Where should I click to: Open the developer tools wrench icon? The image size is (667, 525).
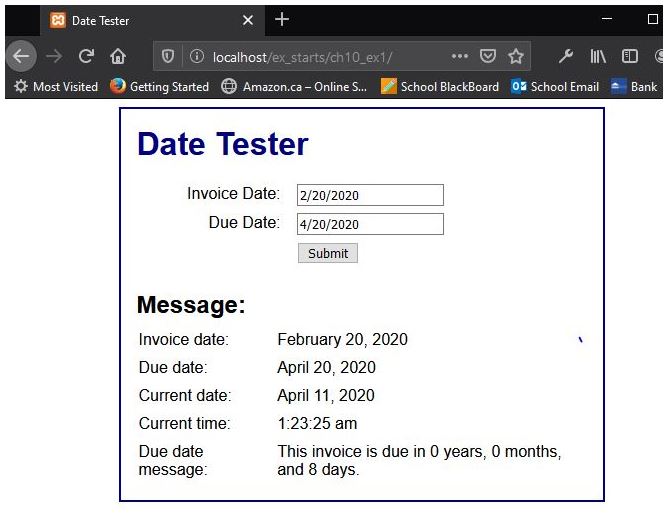566,56
